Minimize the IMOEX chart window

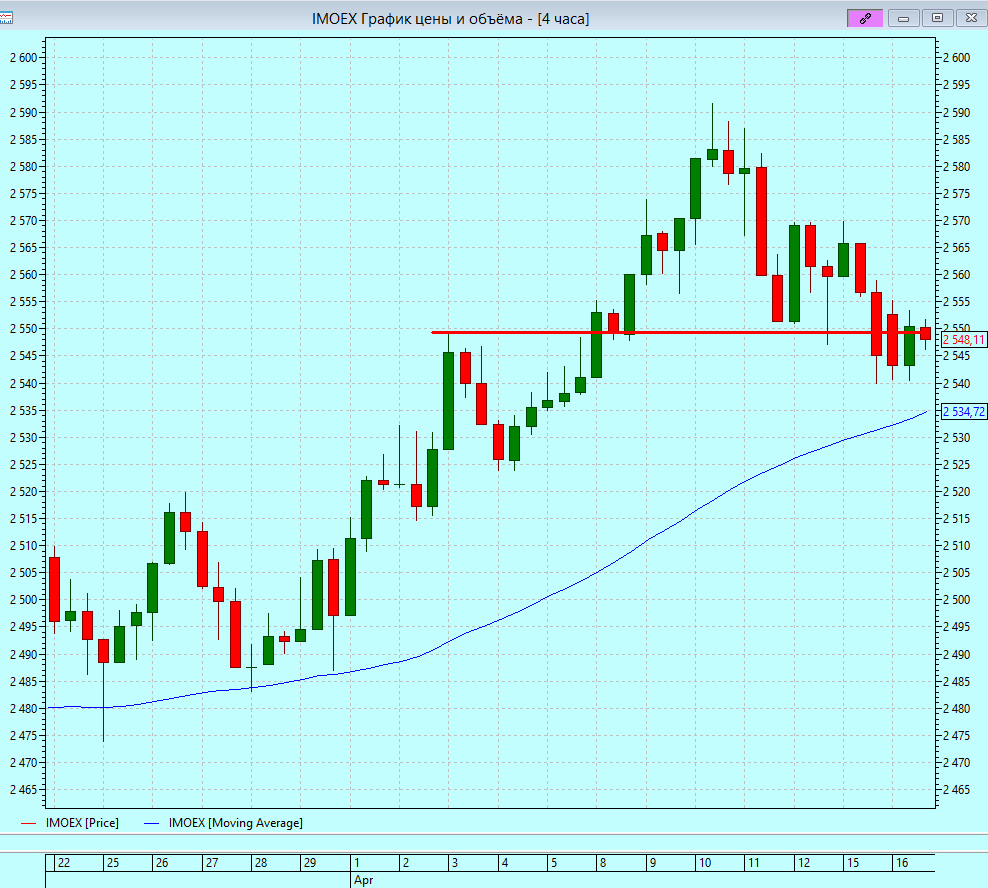point(904,18)
